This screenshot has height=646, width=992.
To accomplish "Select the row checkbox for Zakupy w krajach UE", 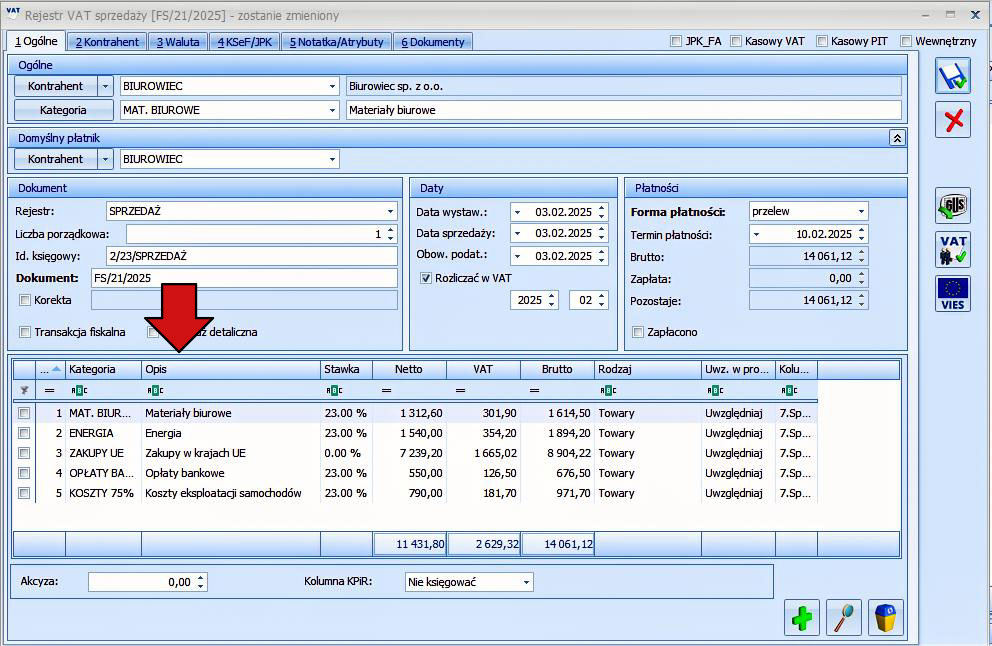I will coord(24,453).
